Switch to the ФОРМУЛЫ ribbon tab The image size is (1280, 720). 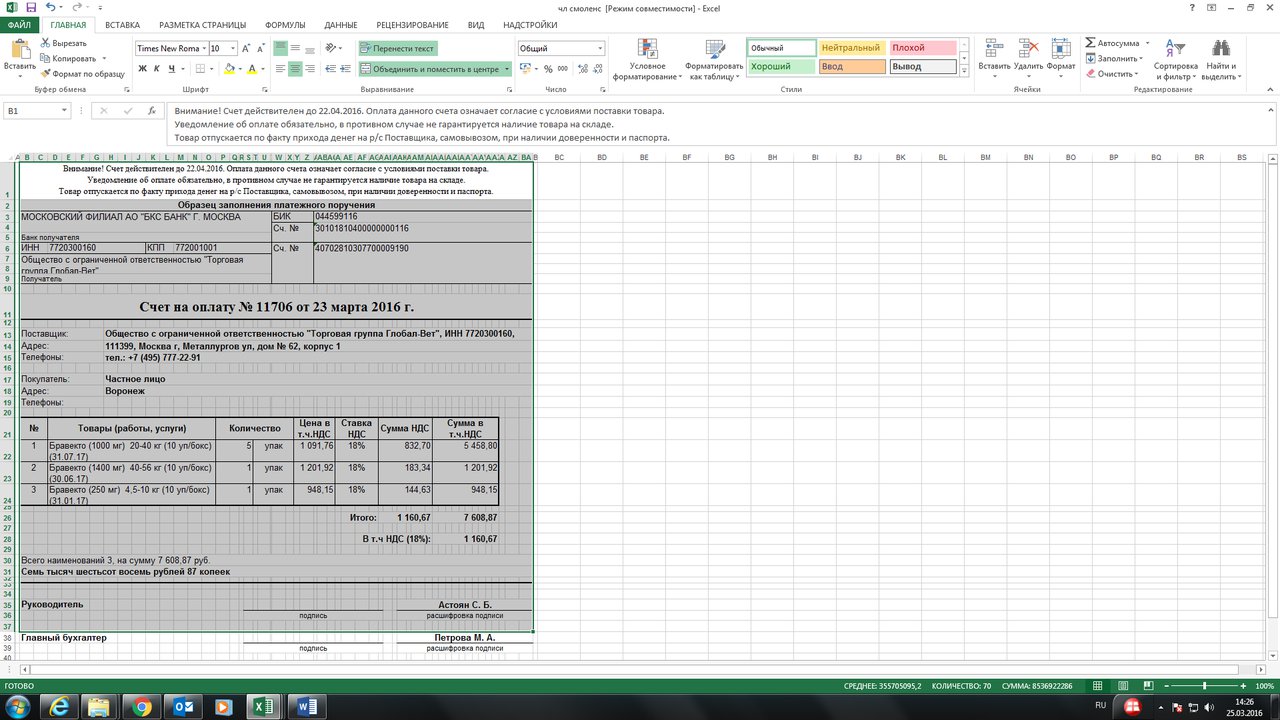[286, 23]
